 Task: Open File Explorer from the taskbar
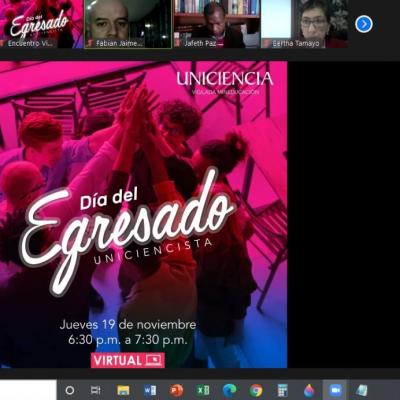coord(123,390)
